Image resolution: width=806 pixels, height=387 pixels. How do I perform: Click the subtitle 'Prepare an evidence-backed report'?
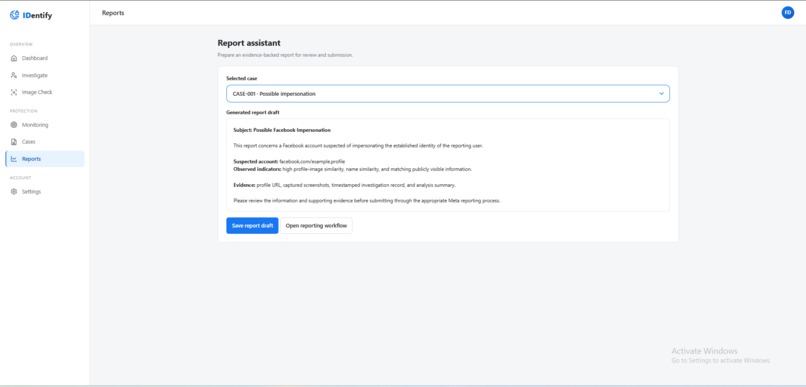point(285,55)
